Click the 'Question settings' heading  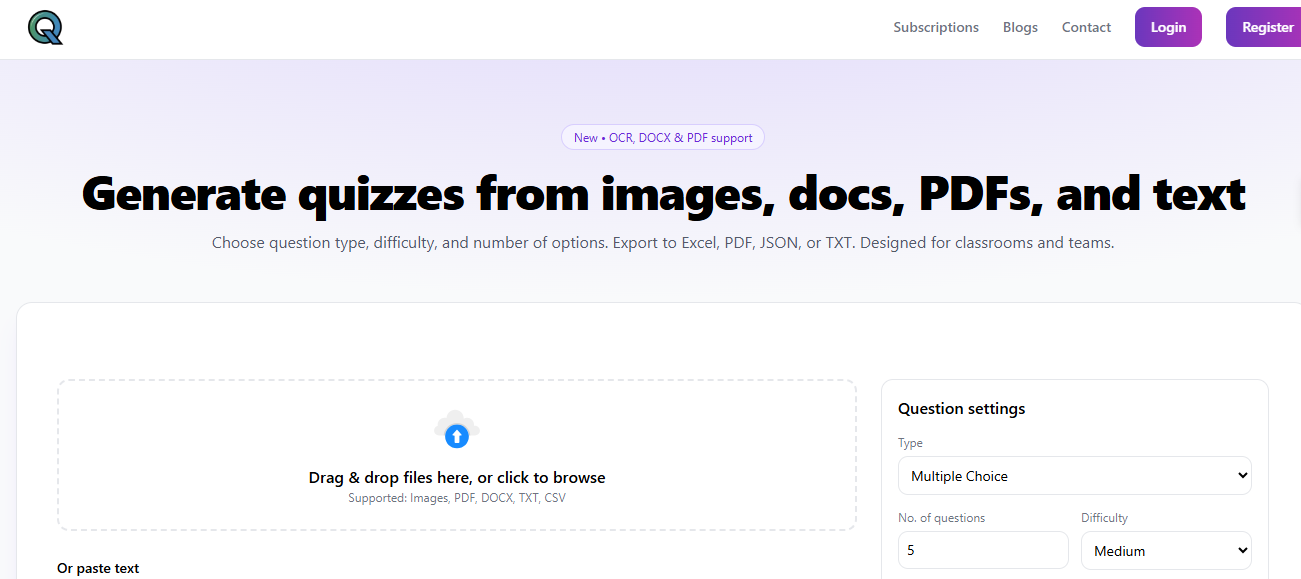(962, 408)
